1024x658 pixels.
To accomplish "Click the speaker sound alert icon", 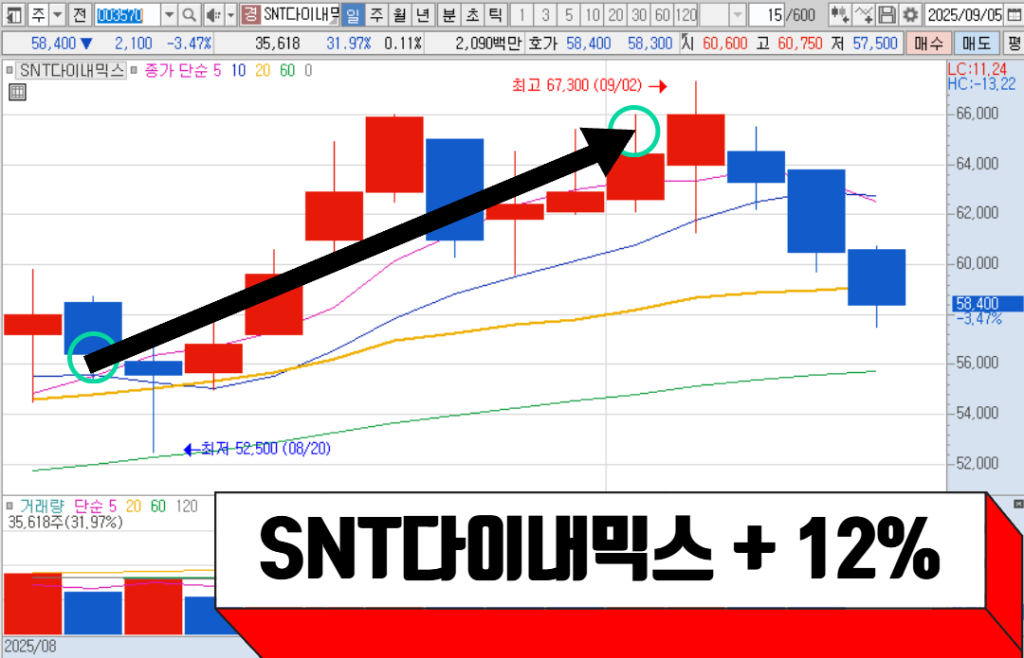I will 212,15.
